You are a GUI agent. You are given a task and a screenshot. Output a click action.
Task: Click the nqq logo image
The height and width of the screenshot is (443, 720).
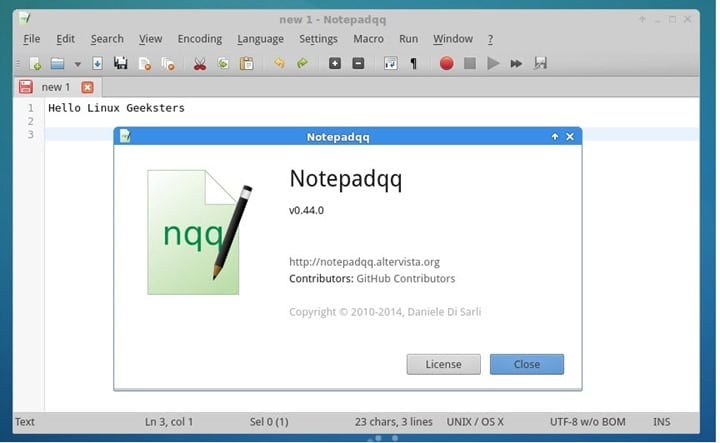click(x=200, y=232)
